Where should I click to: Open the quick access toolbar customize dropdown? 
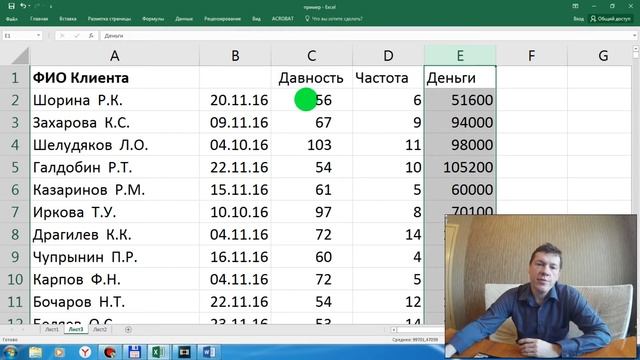51,7
